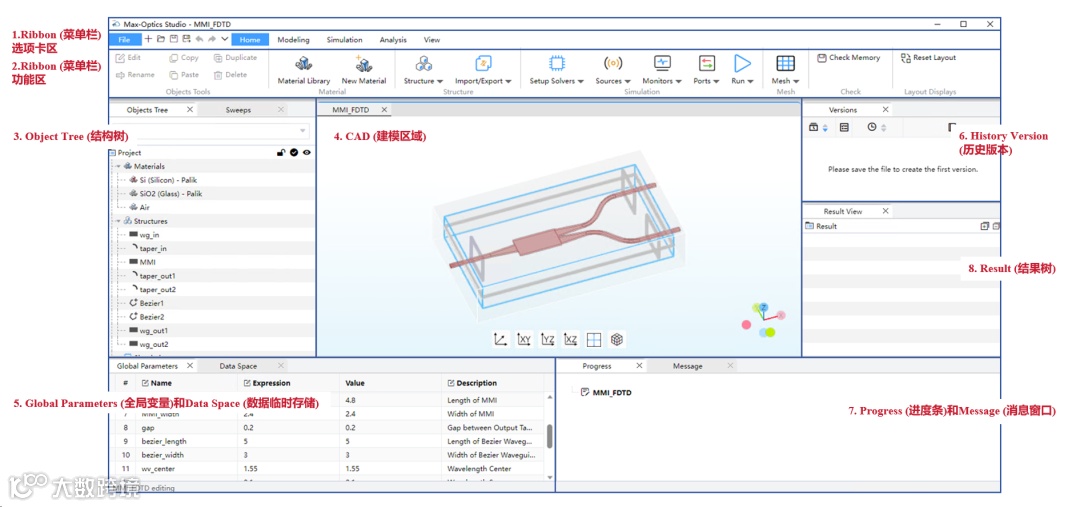Viewport: 1080px width, 507px height.
Task: Click the save-as icon in quick toolbar
Action: 187,39
